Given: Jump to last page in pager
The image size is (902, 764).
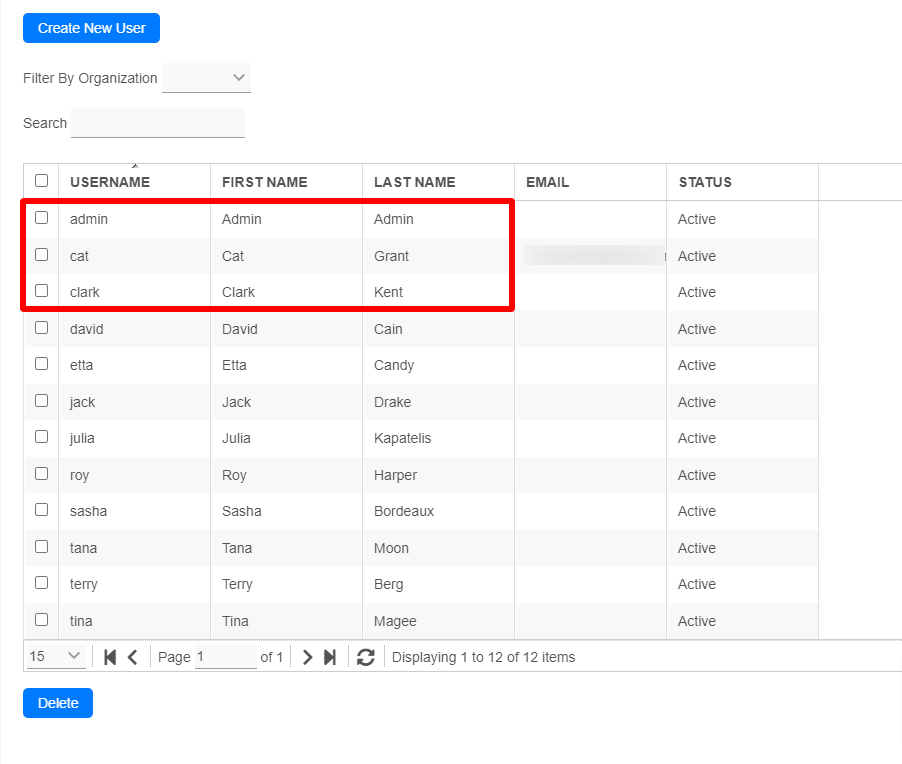Looking at the screenshot, I should coord(329,657).
